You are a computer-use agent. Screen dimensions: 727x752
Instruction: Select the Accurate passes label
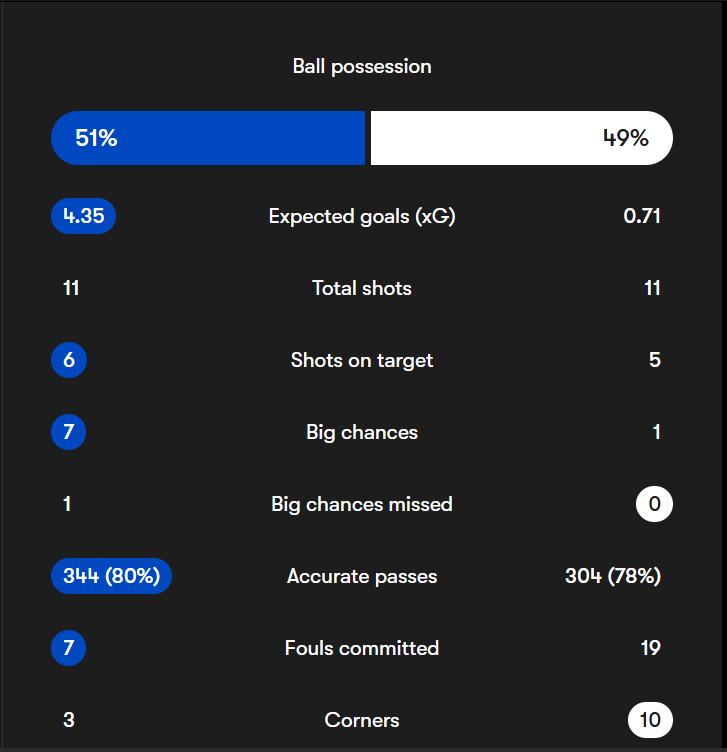click(x=362, y=576)
